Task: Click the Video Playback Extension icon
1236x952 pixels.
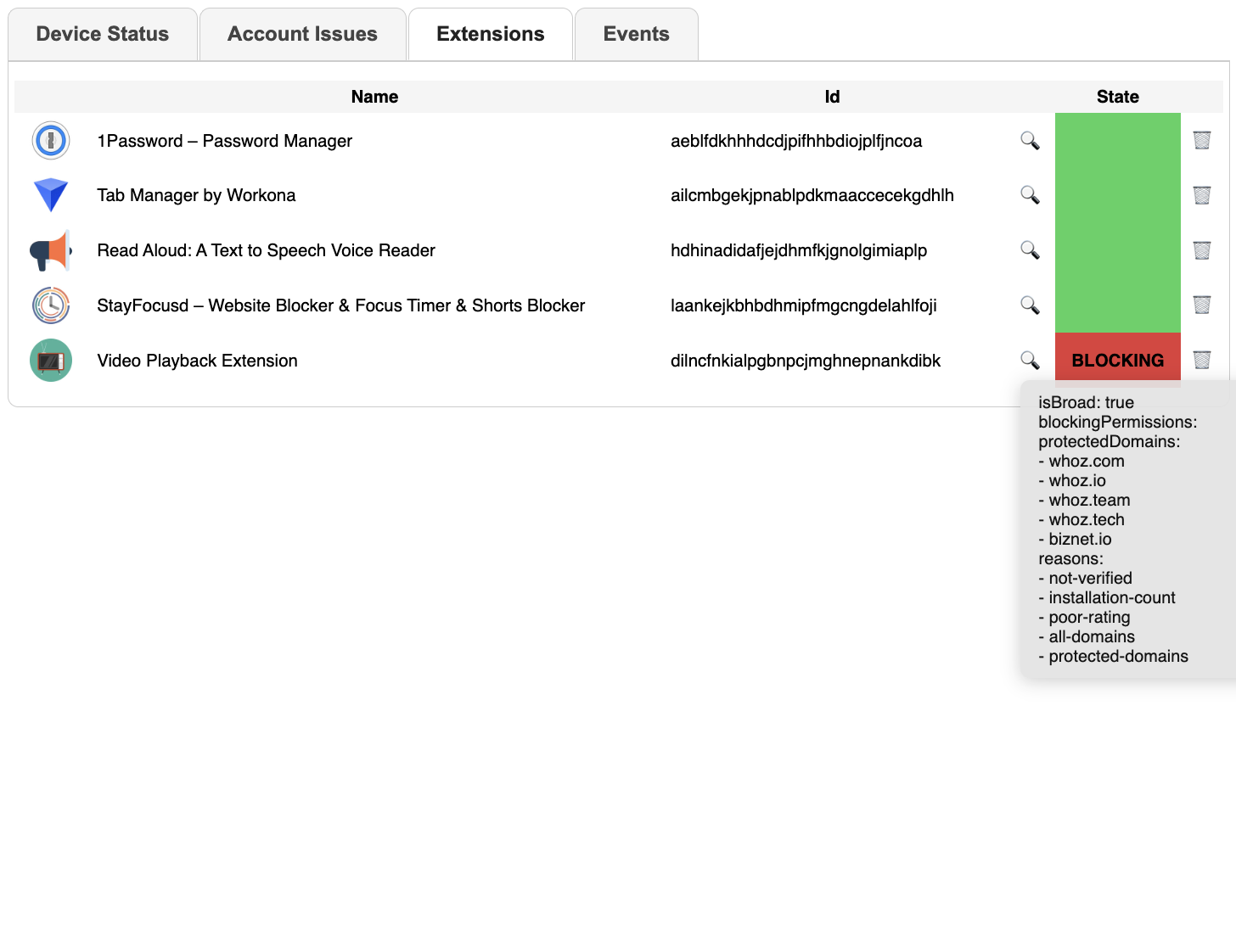Action: [x=51, y=361]
